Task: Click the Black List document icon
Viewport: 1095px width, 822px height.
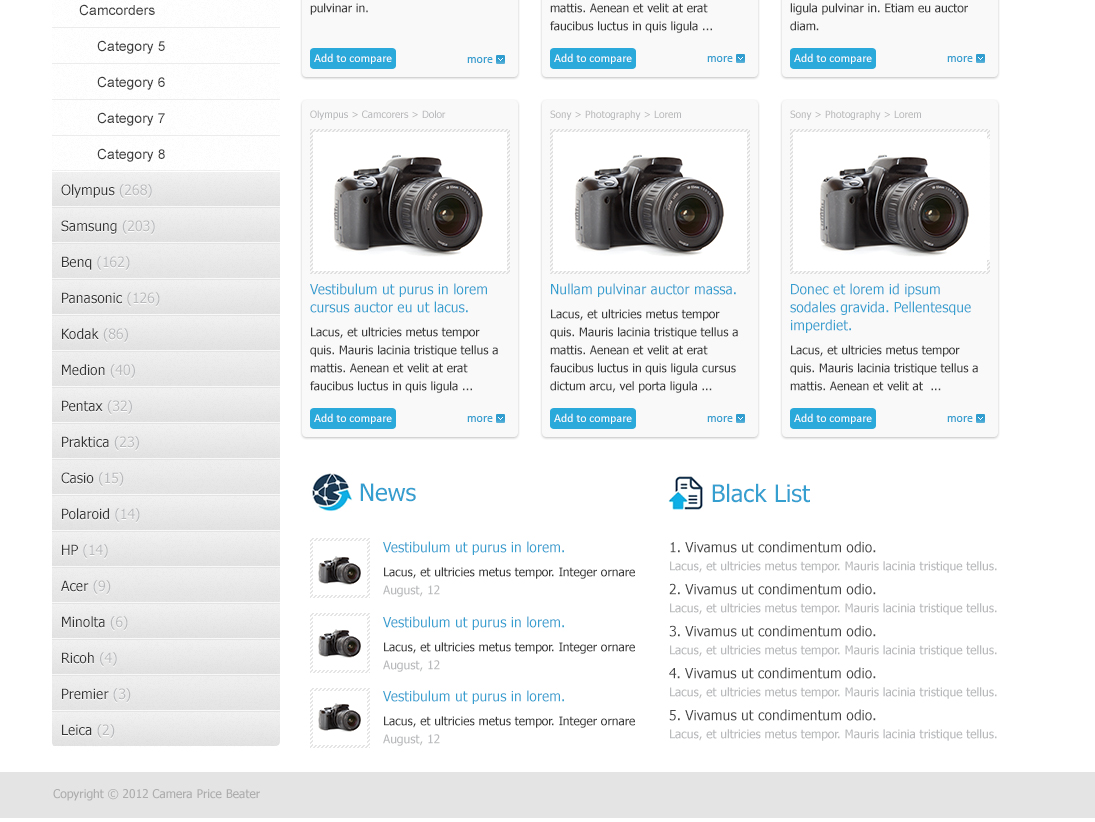Action: click(x=686, y=493)
